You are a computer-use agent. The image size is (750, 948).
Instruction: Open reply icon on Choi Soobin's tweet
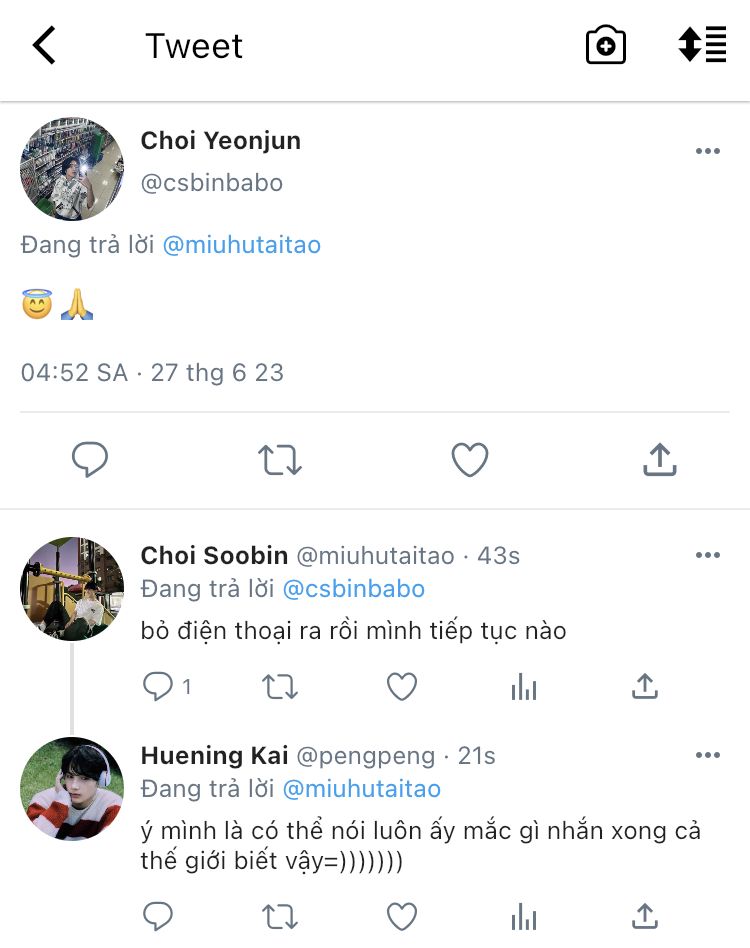tap(158, 686)
